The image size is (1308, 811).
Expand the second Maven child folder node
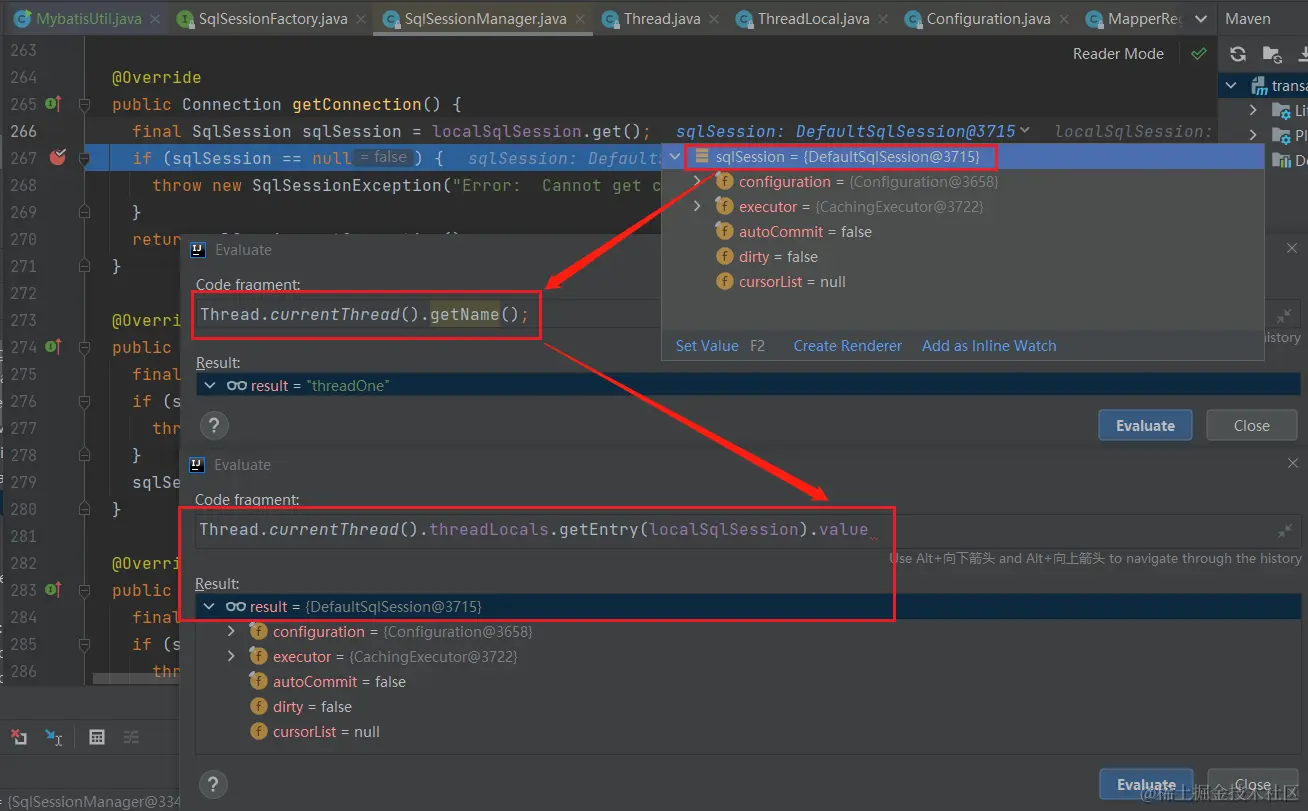pyautogui.click(x=1253, y=135)
